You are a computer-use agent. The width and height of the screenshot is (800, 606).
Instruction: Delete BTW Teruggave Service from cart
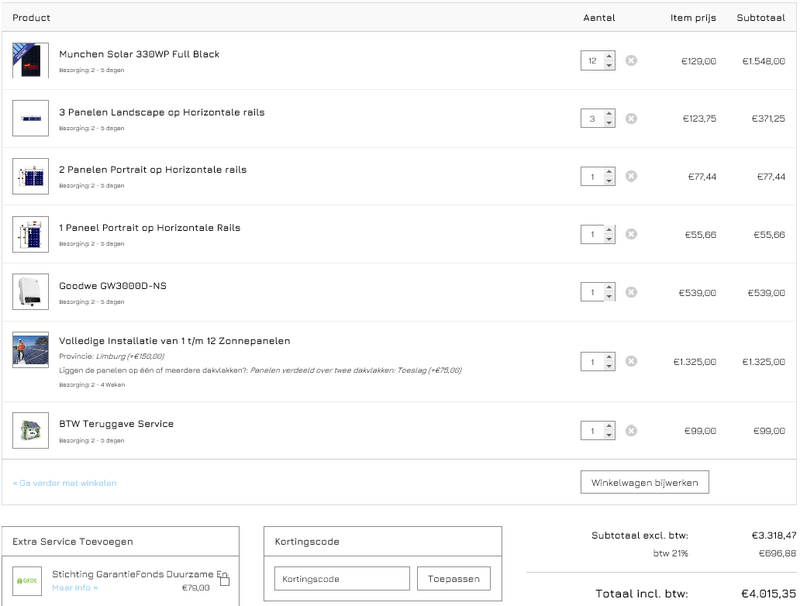point(631,431)
